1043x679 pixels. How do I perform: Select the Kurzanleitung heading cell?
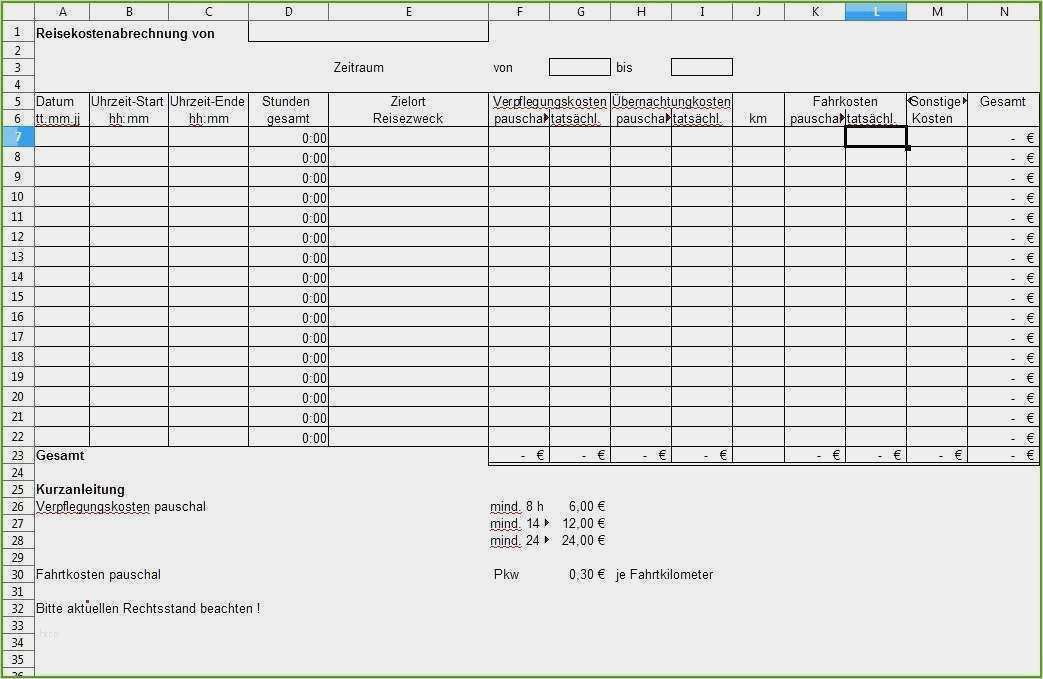tap(81, 490)
